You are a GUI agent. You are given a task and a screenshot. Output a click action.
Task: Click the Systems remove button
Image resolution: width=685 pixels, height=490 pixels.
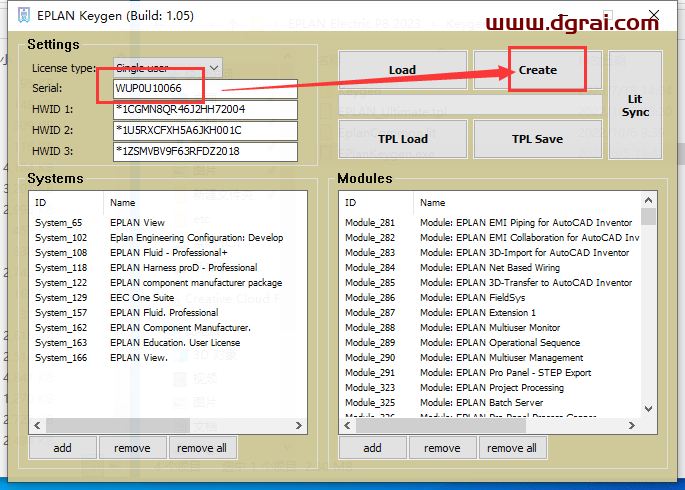point(132,448)
